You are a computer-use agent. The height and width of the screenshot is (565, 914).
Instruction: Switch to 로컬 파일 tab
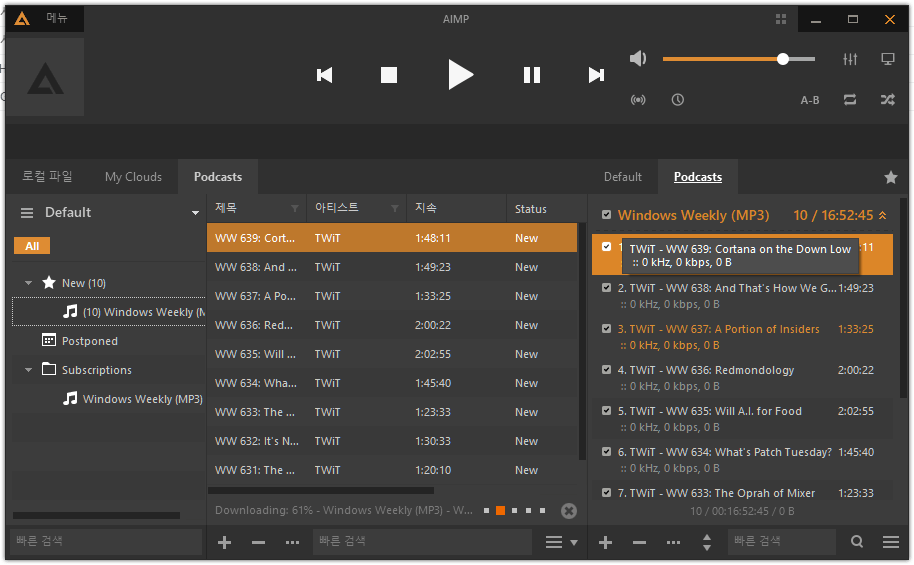point(47,176)
